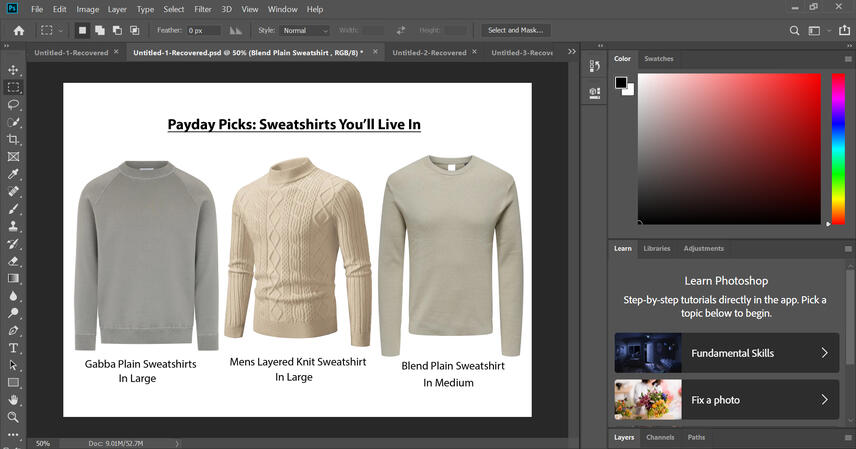The height and width of the screenshot is (449, 856).
Task: Open the Style dropdown set to Normal
Action: (x=305, y=31)
